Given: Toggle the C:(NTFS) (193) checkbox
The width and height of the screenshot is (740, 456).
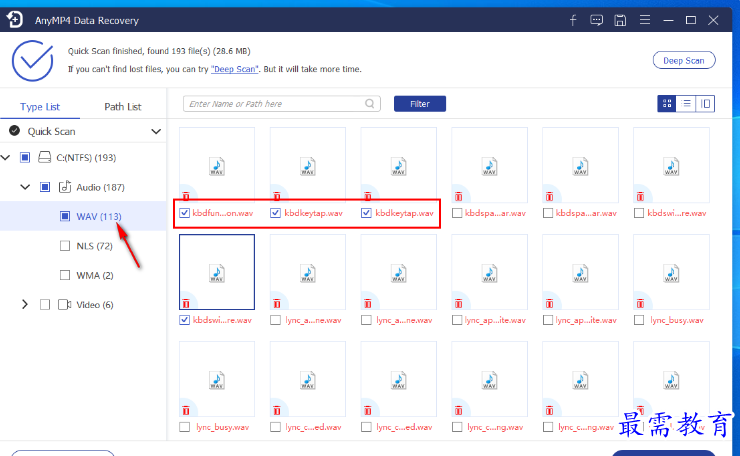Looking at the screenshot, I should pos(25,157).
